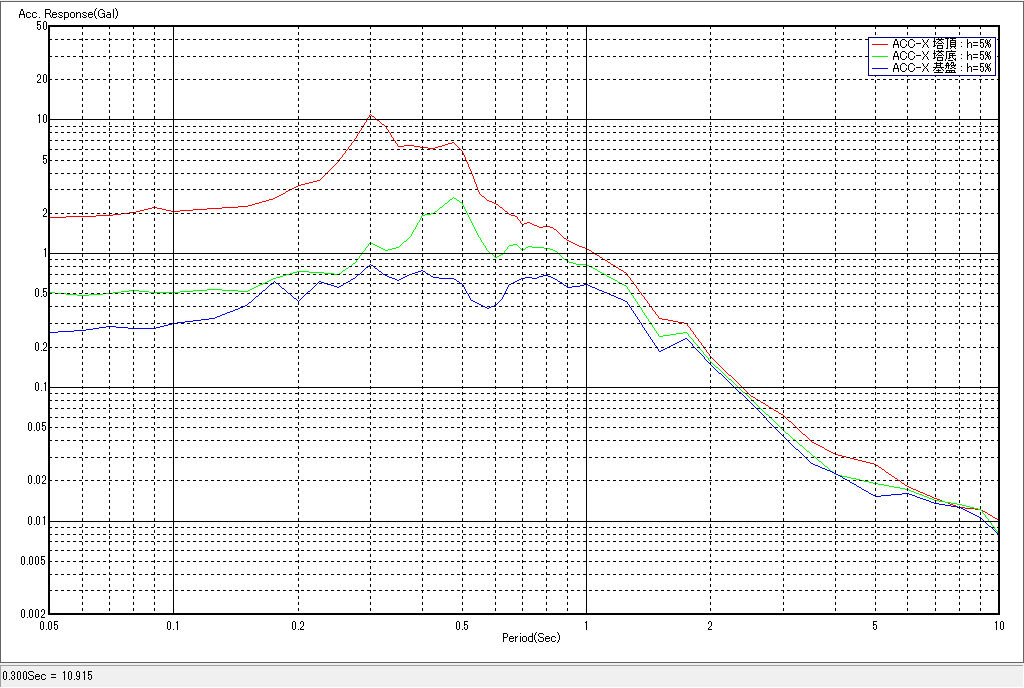Viewport: 1024px width, 688px height.
Task: Click the period axis label 0.2
Action: [298, 626]
